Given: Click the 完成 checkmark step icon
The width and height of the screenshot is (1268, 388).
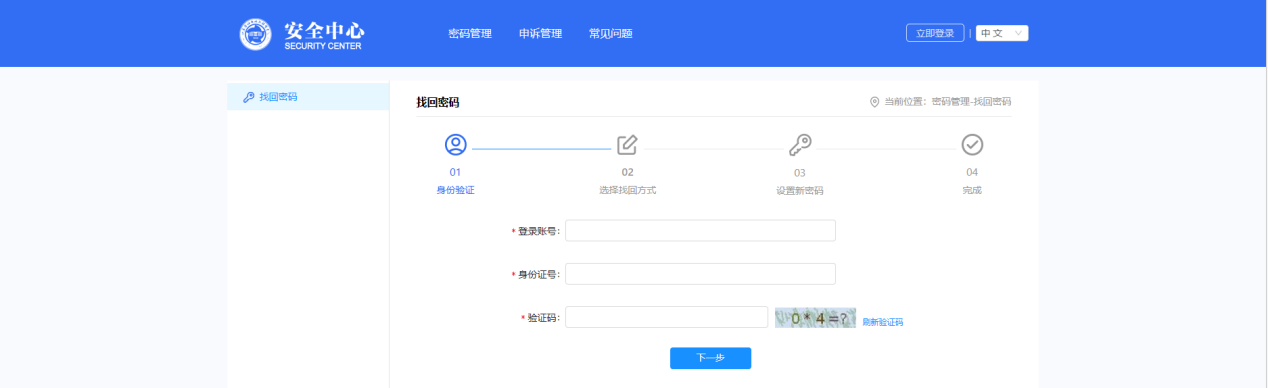Looking at the screenshot, I should click(972, 145).
